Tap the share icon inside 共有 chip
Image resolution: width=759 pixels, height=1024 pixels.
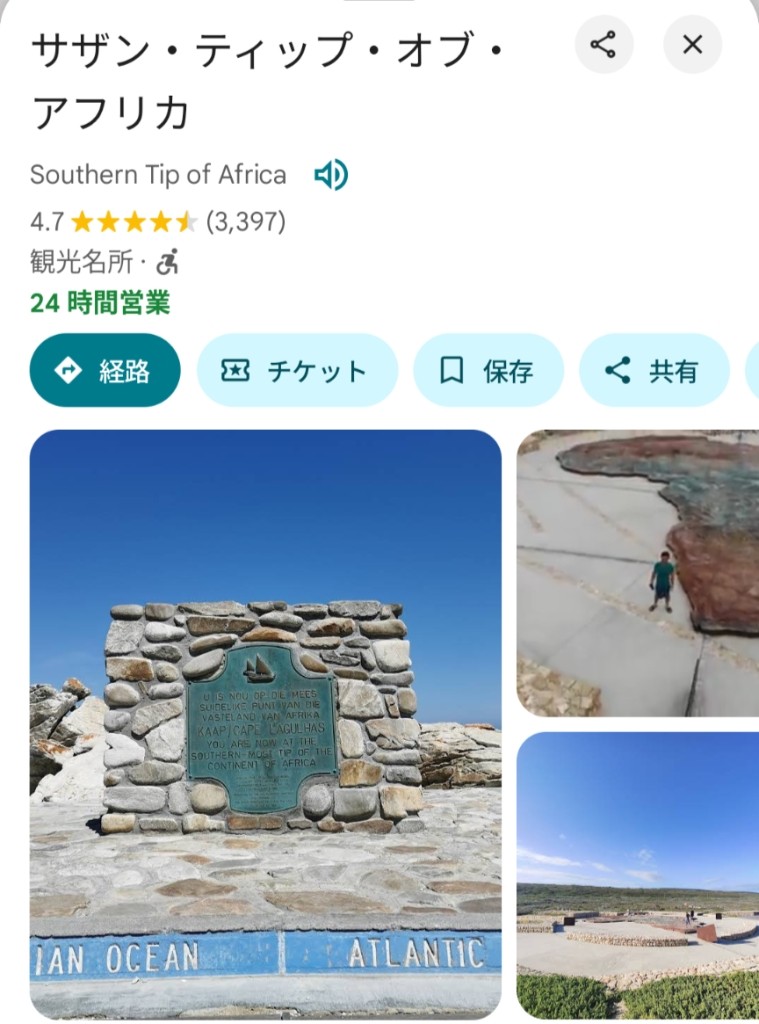point(618,370)
